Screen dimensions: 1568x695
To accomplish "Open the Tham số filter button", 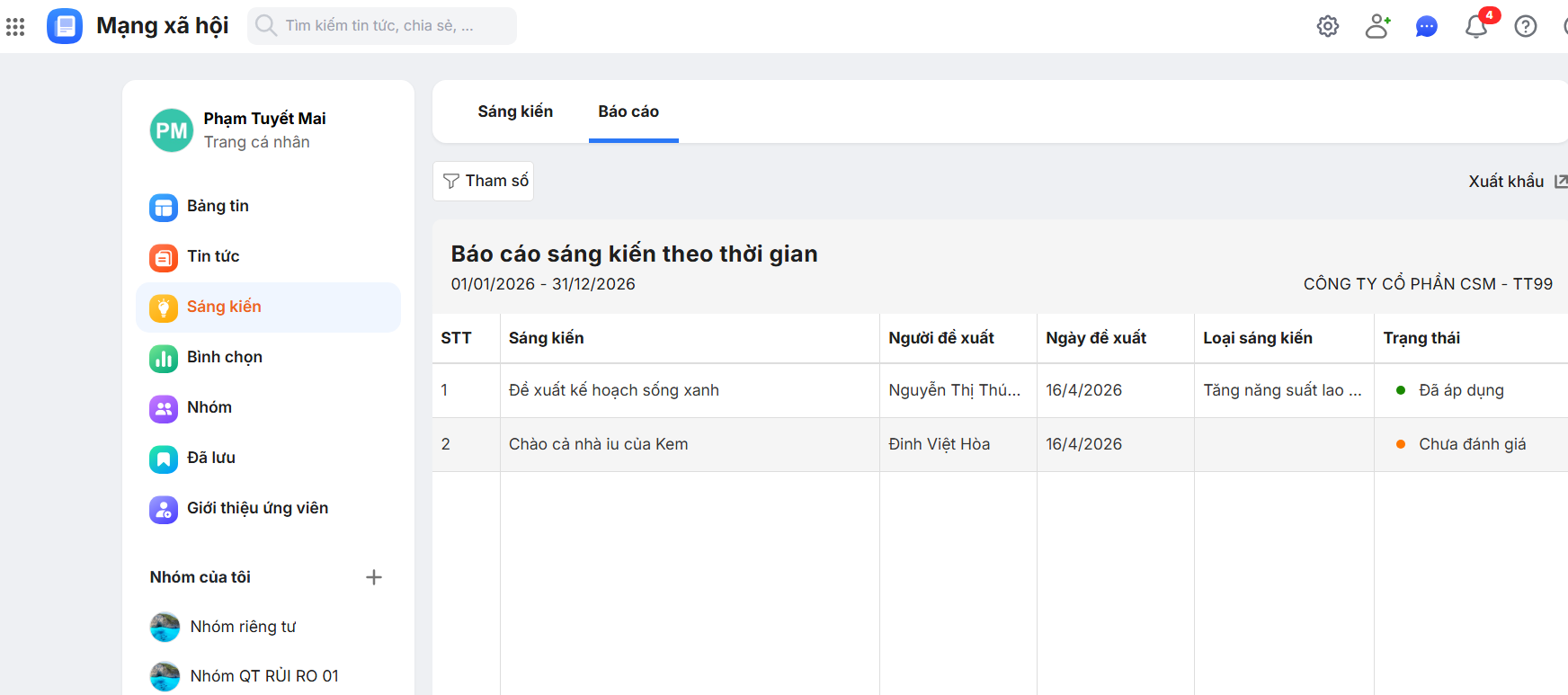I will pos(484,181).
